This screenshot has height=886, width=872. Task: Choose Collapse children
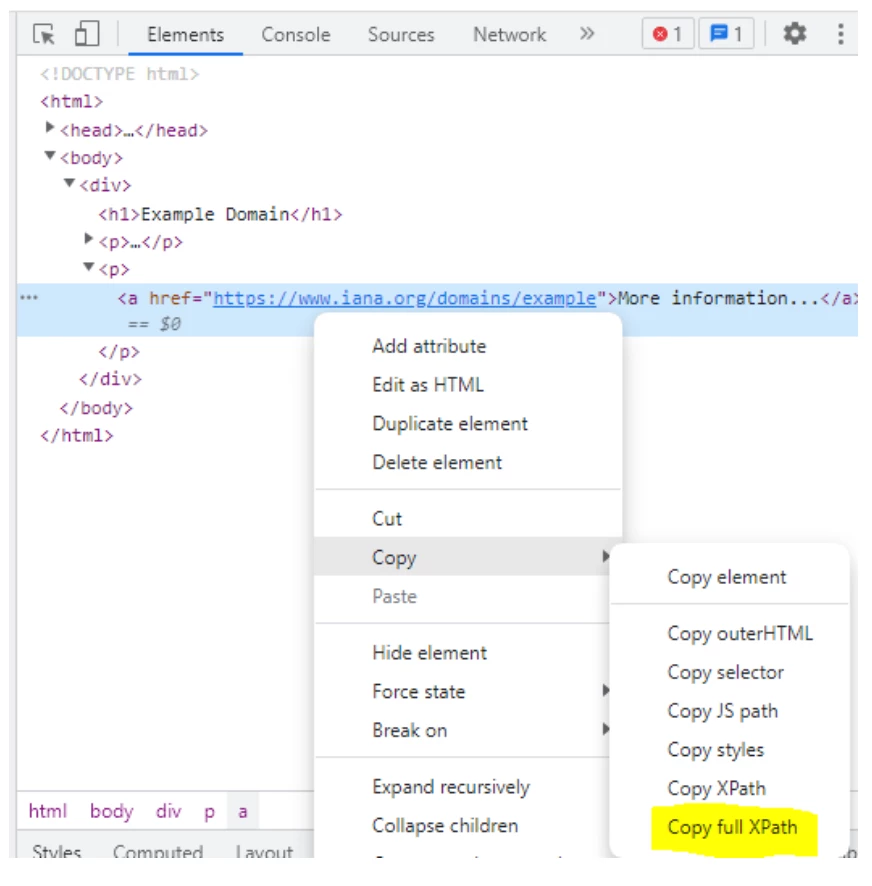463,826
